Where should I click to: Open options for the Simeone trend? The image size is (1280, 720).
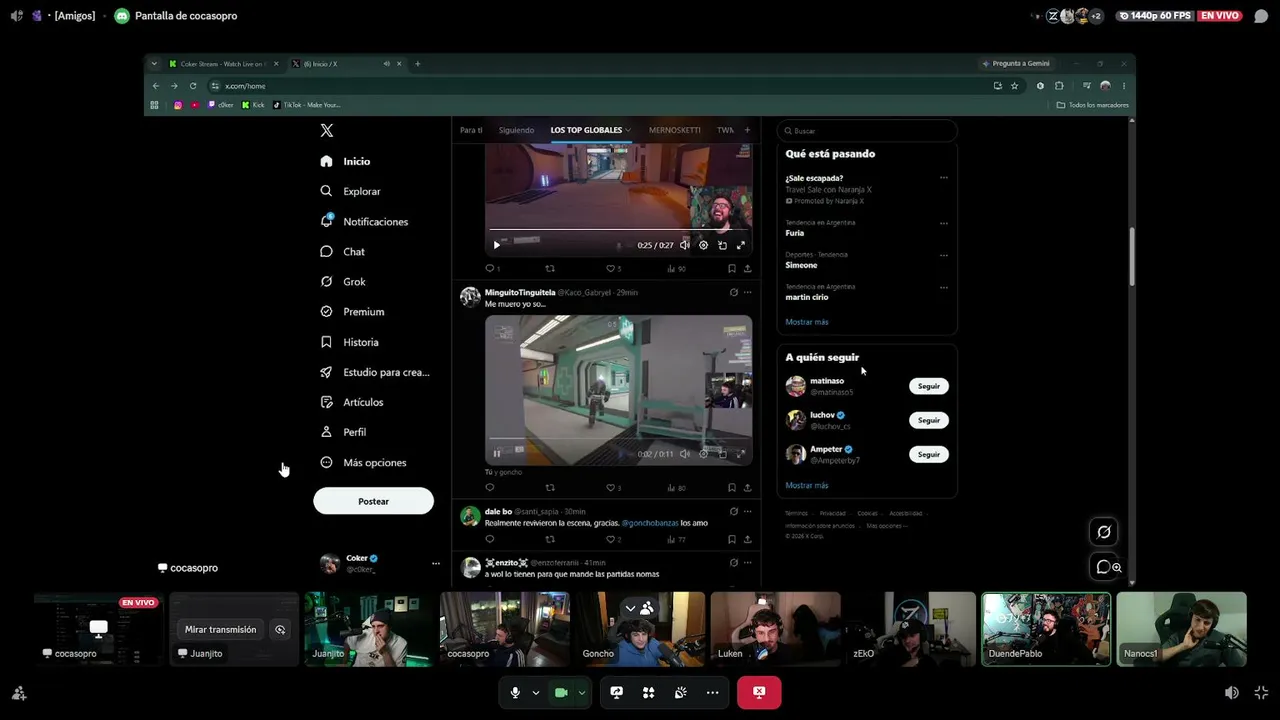pos(943,255)
